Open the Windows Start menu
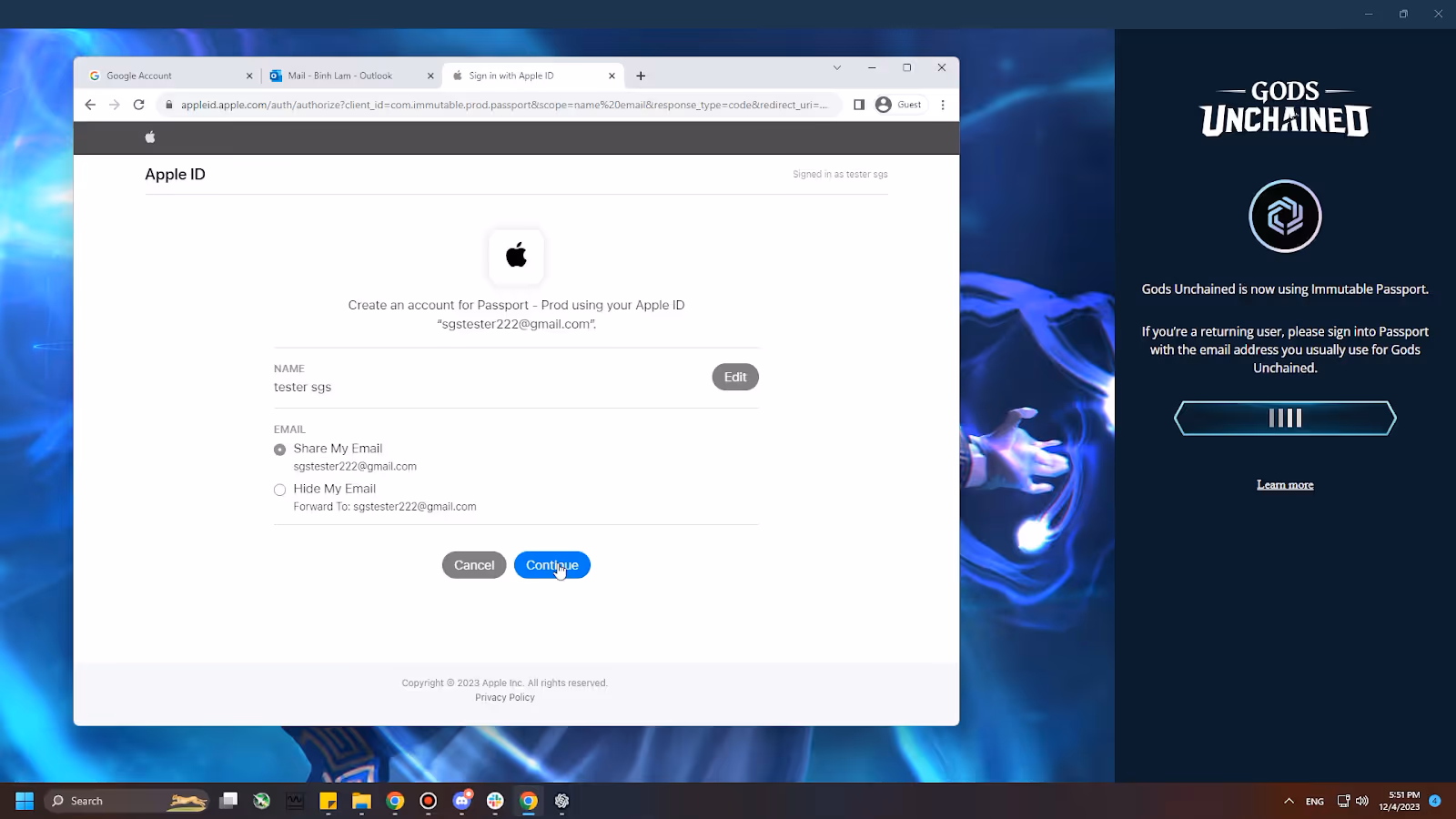Image resolution: width=1456 pixels, height=819 pixels. click(25, 801)
